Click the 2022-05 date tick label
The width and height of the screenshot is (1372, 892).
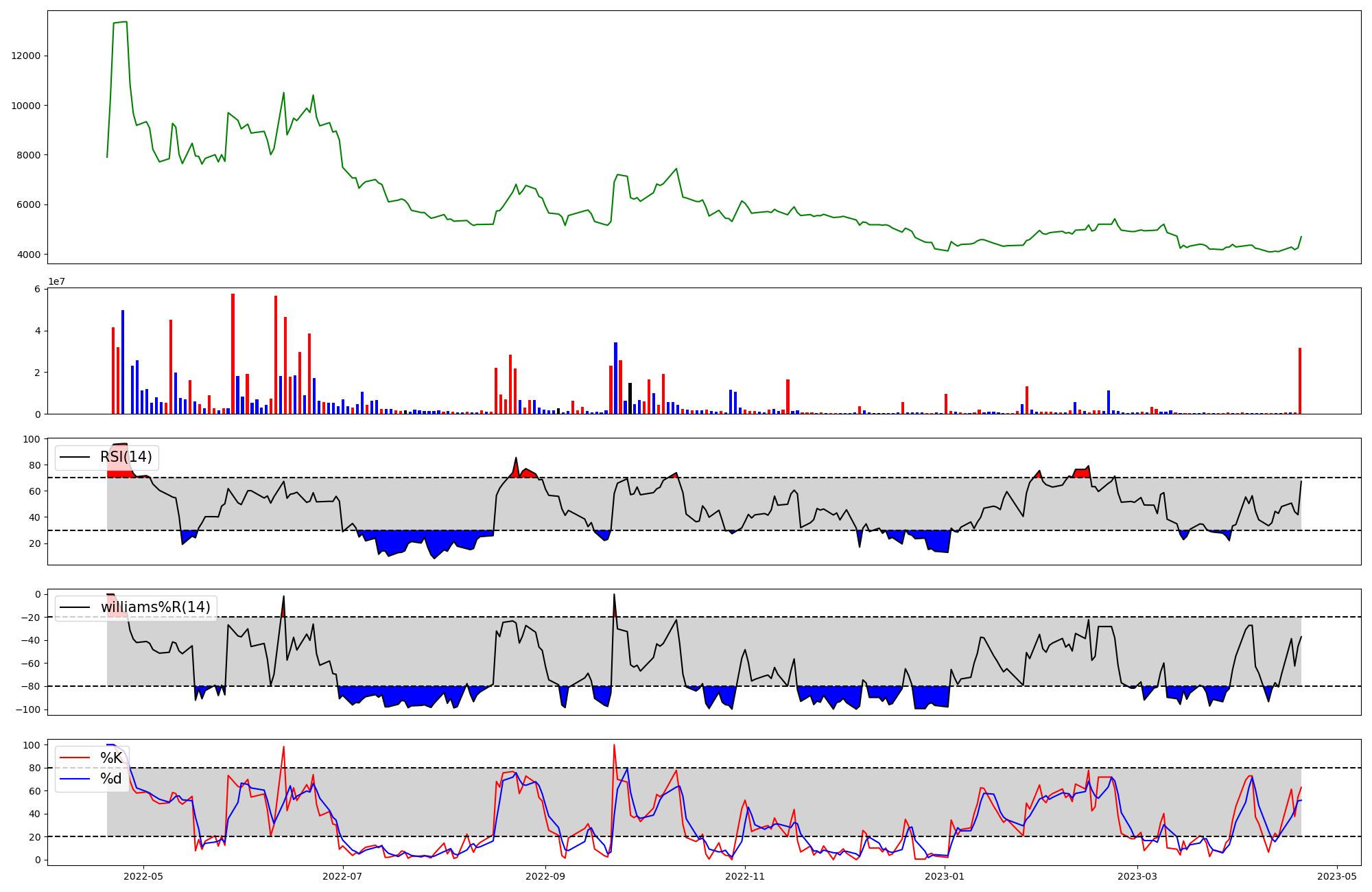click(143, 876)
